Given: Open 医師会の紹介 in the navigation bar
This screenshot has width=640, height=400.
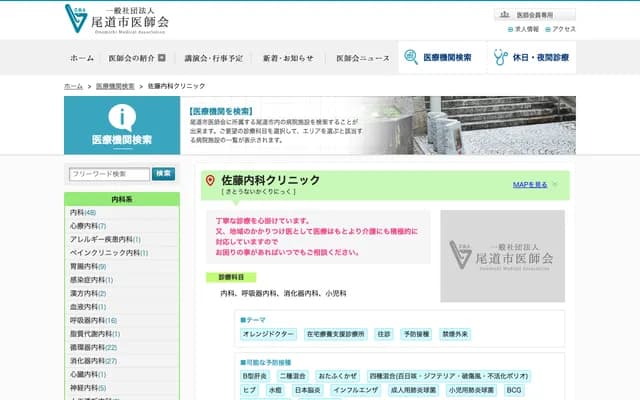Looking at the screenshot, I should [x=131, y=58].
